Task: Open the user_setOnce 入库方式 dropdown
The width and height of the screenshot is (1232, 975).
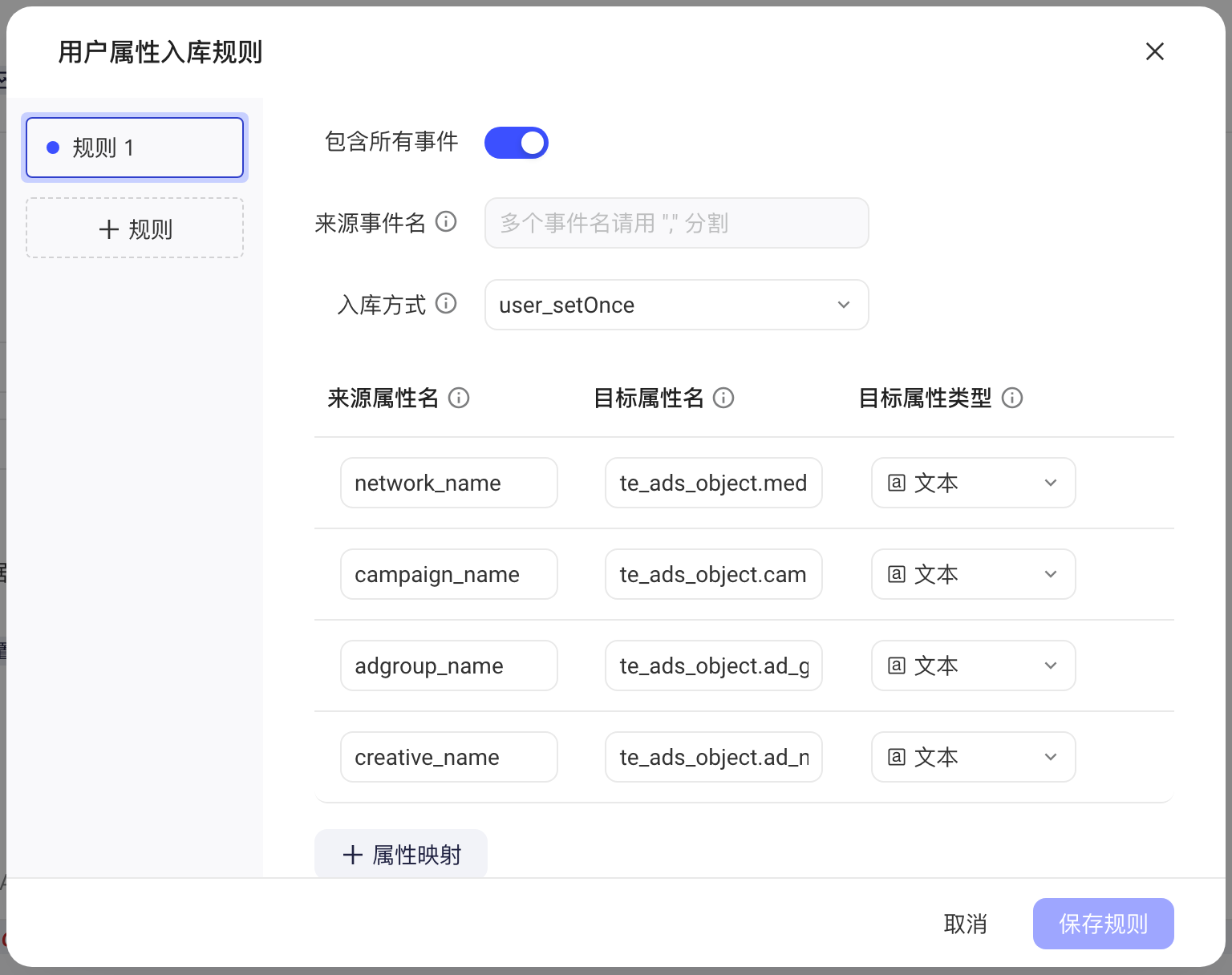Action: pyautogui.click(x=677, y=305)
